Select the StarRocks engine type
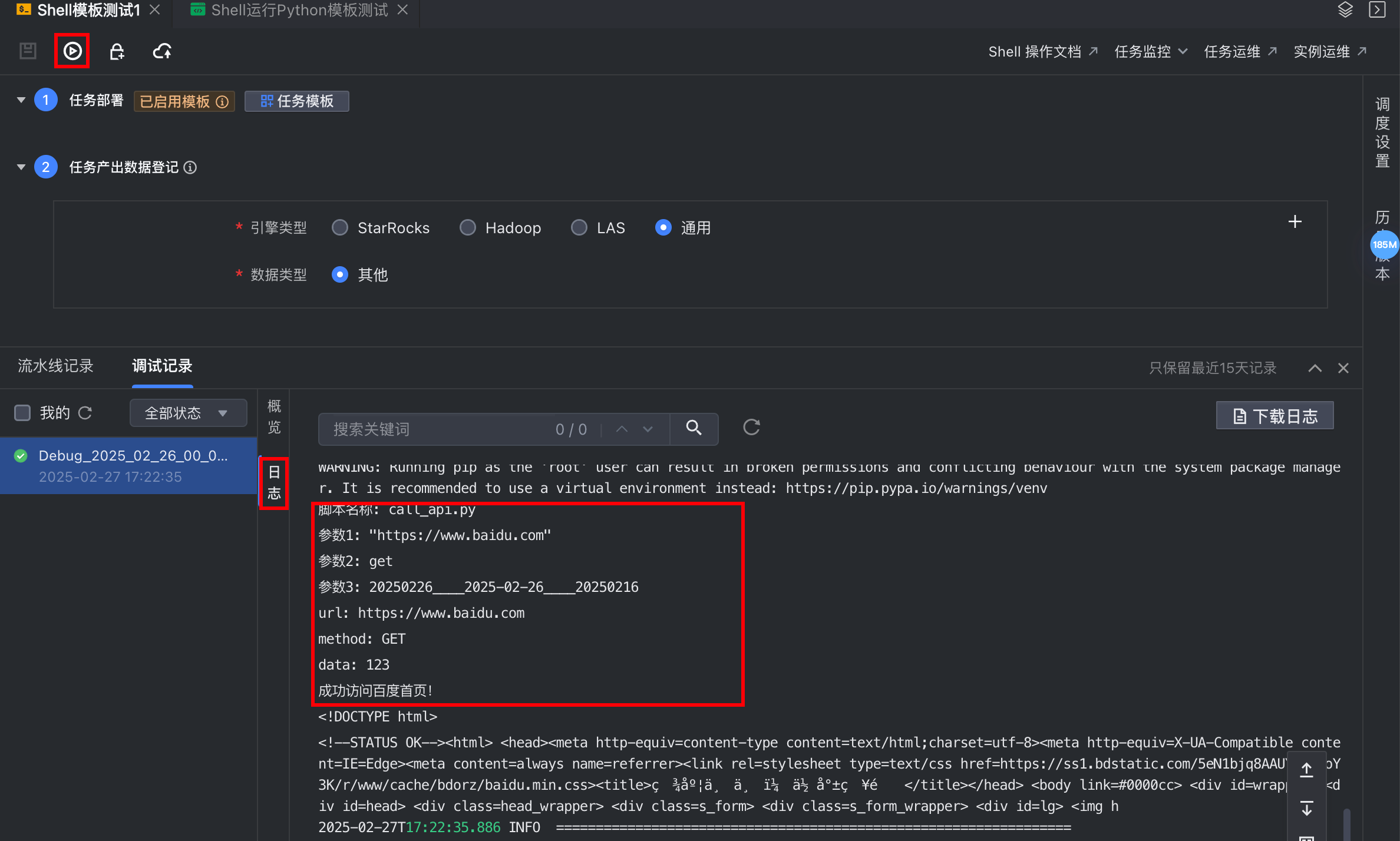The image size is (1400, 841). tap(340, 228)
